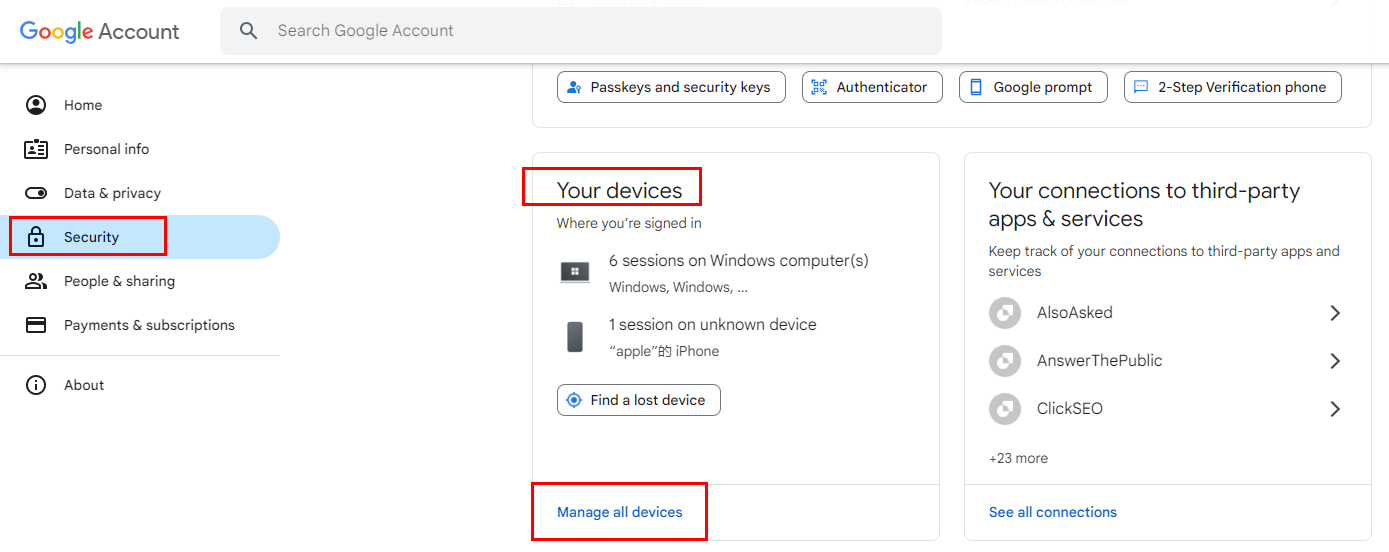Select Payments & subscriptions in sidebar
The image size is (1389, 552).
click(x=149, y=325)
